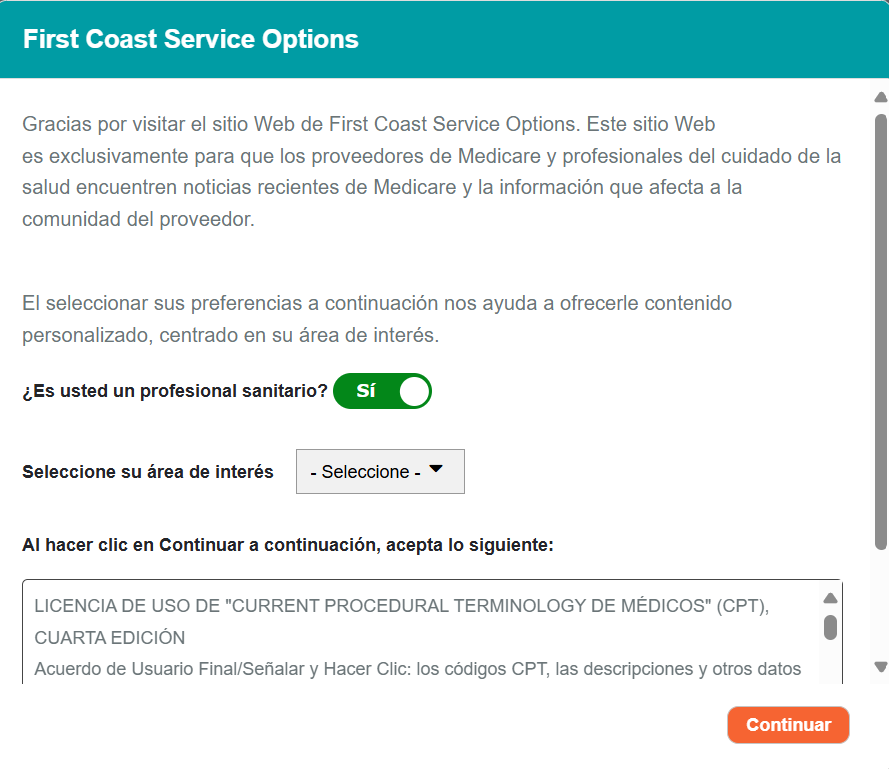
Task: Click the 'First Coast Service Options' header title
Action: pos(190,39)
